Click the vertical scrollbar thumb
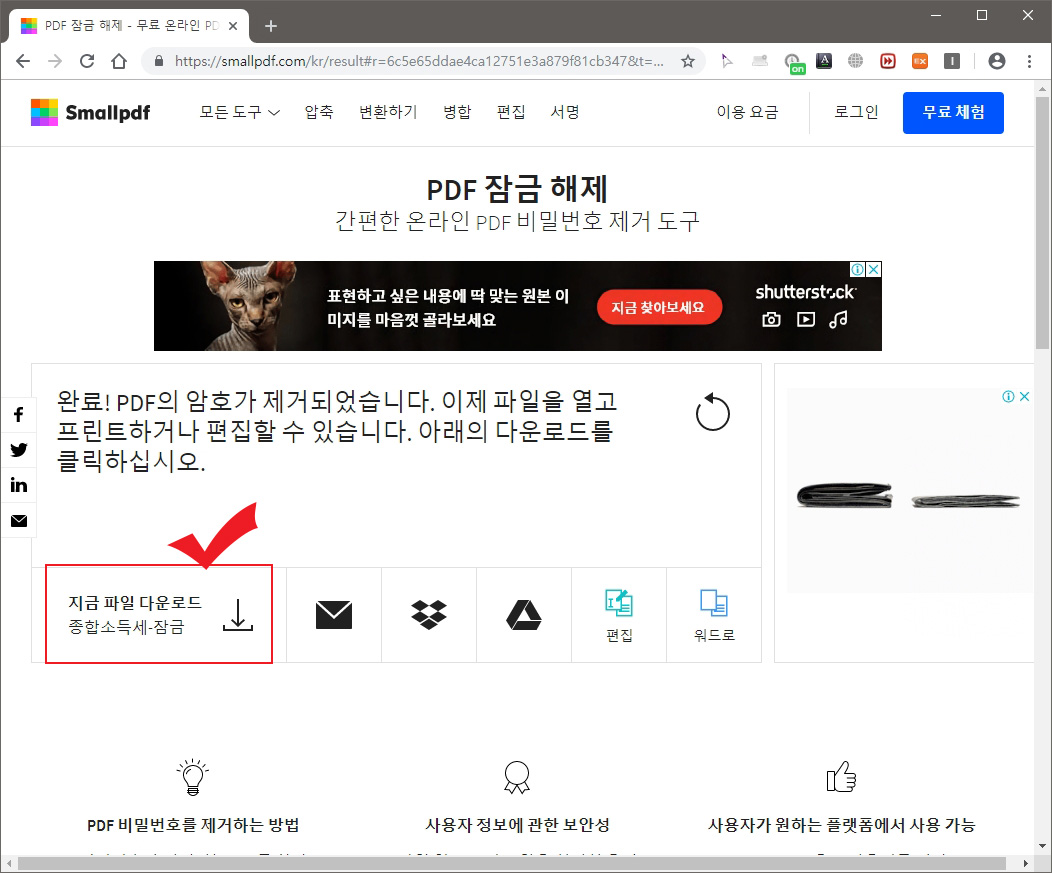The height and width of the screenshot is (873, 1052). click(1042, 223)
